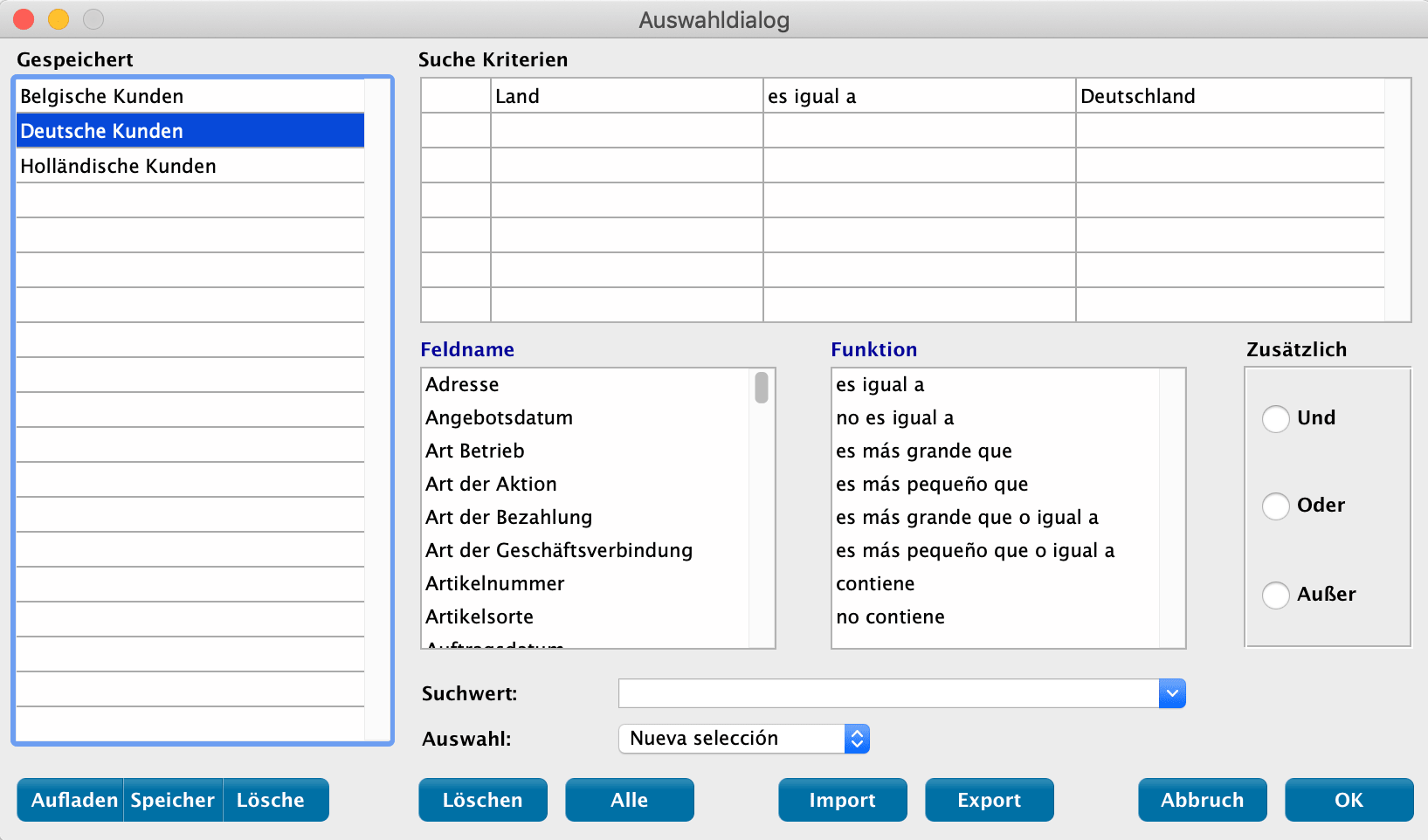Open the Auswahl 'Nueva selección' dropdown
Image resolution: width=1428 pixels, height=840 pixels.
(x=744, y=739)
